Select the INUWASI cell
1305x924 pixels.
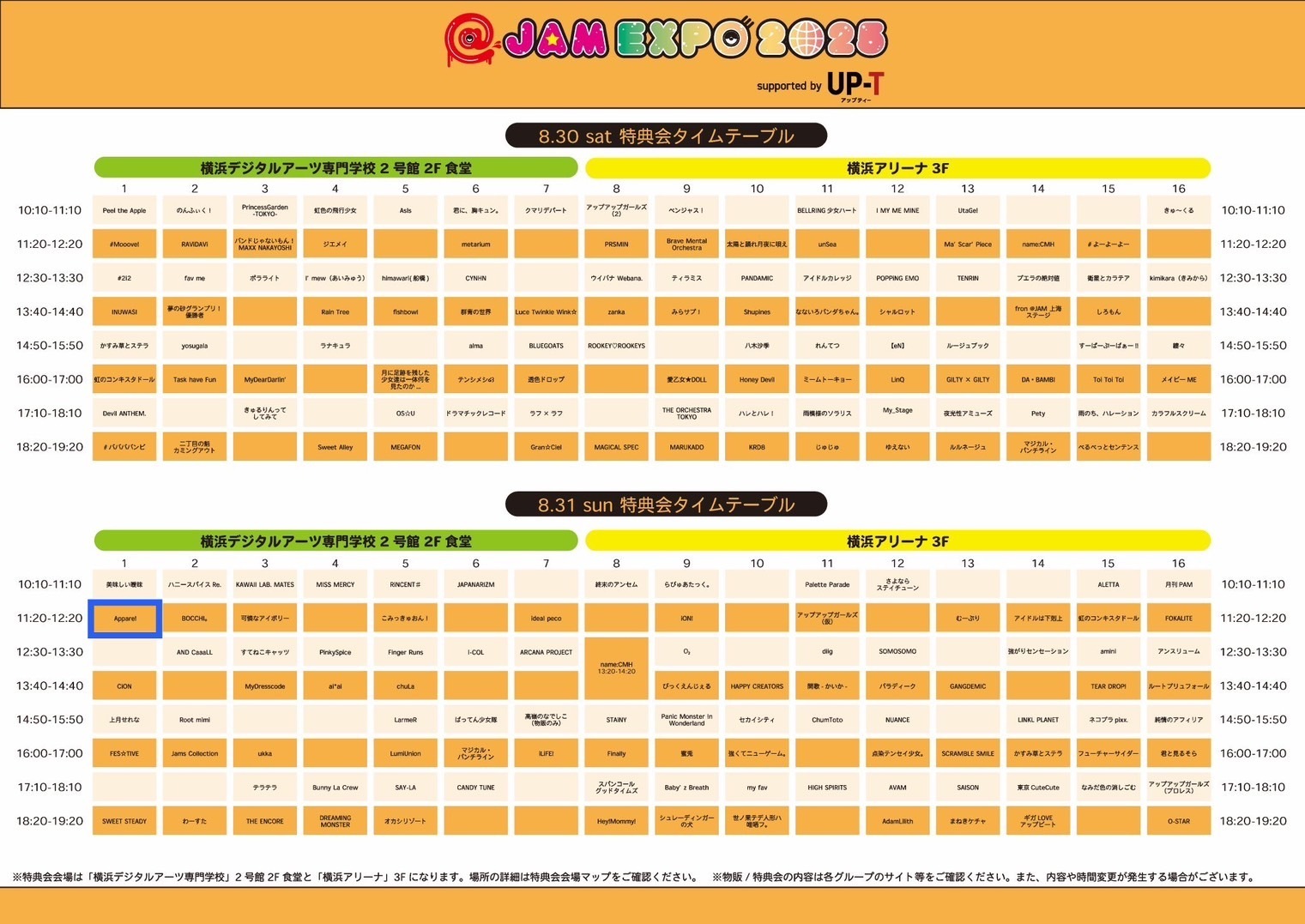[124, 311]
